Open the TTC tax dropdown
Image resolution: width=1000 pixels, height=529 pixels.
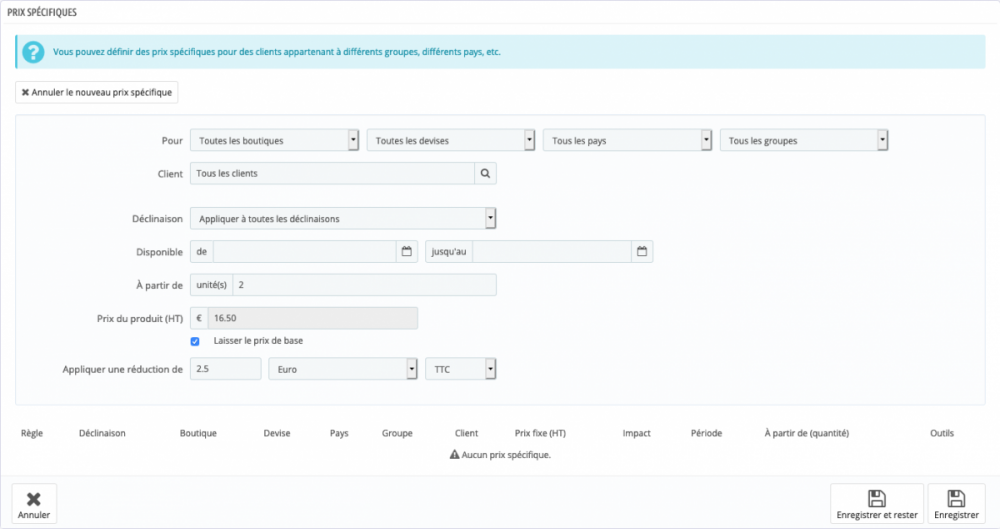pyautogui.click(x=461, y=369)
